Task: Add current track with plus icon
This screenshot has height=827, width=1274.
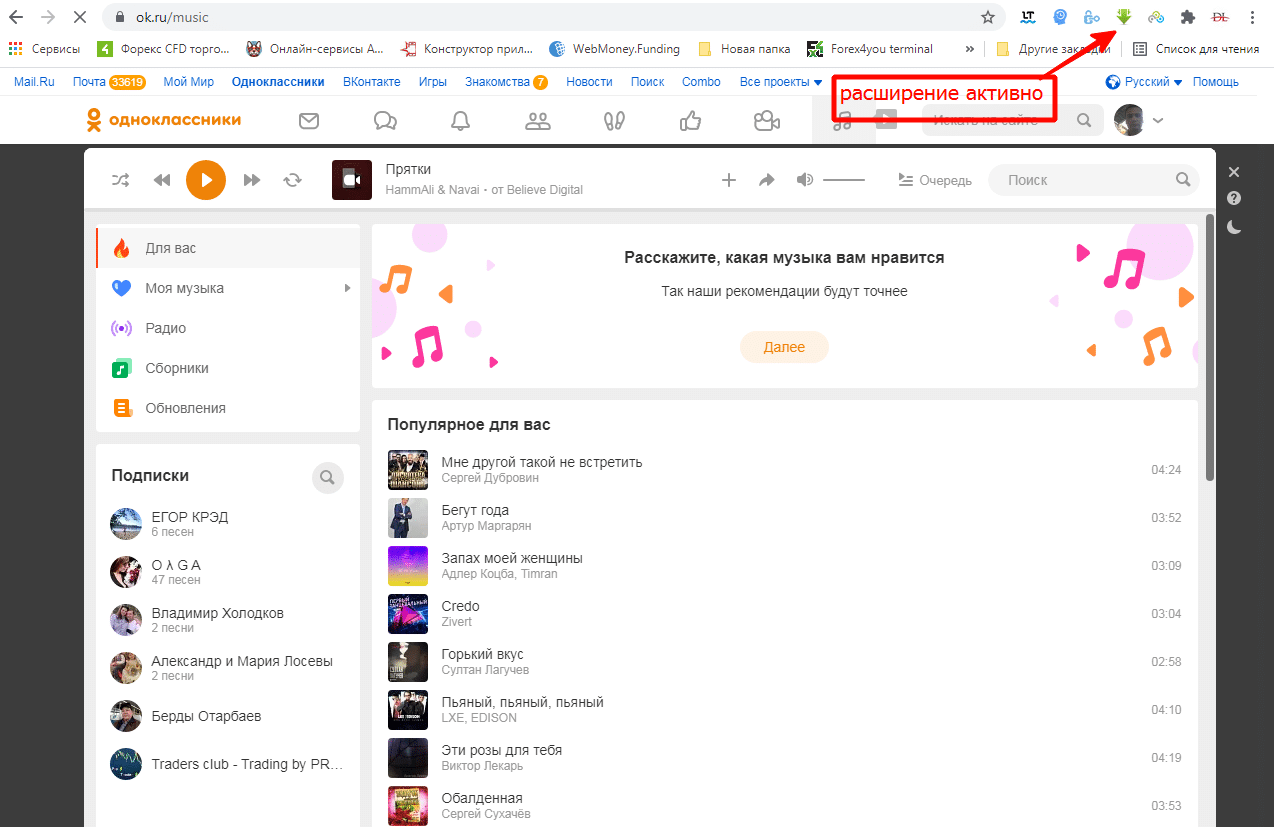Action: pyautogui.click(x=729, y=180)
